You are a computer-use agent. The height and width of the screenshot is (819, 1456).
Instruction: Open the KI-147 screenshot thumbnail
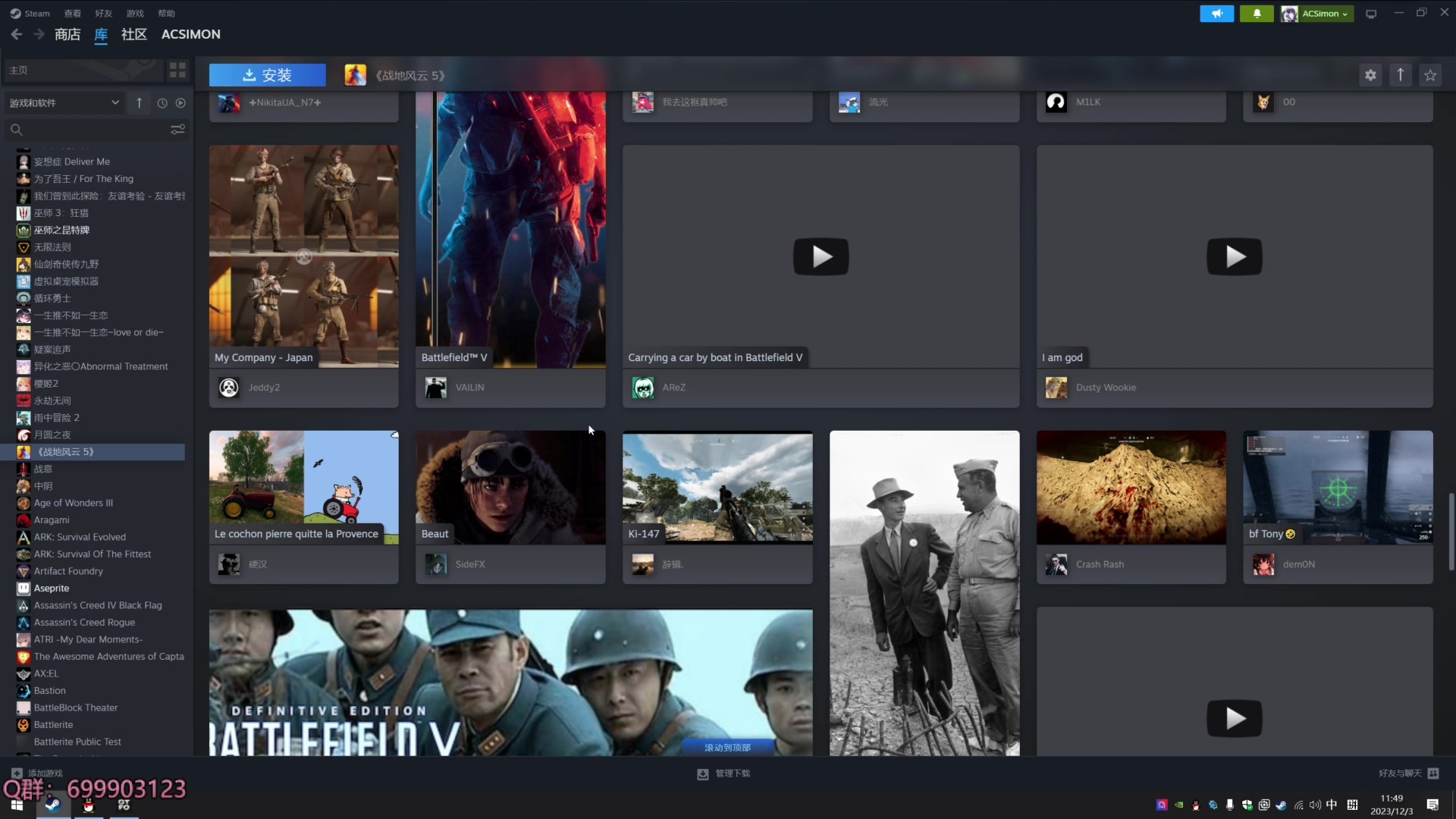717,488
